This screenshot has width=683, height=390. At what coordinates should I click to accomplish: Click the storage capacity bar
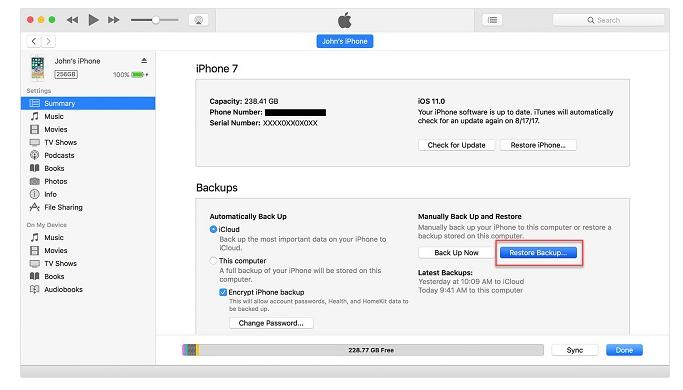(x=363, y=350)
